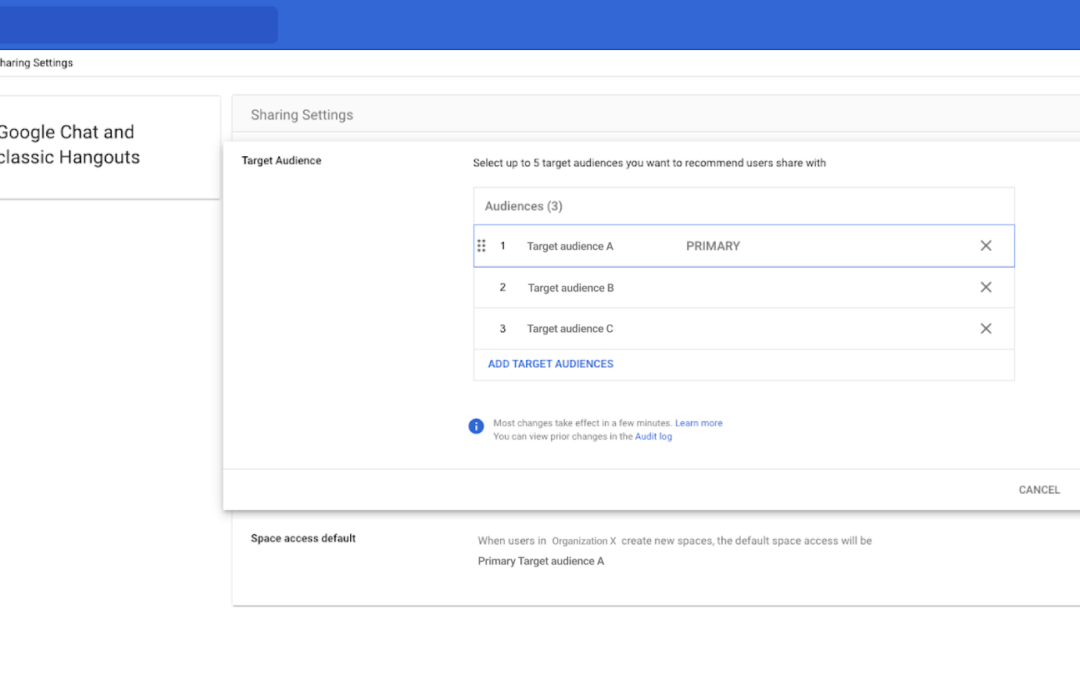Image resolution: width=1080 pixels, height=675 pixels.
Task: Open the Audit log link
Action: (x=653, y=436)
